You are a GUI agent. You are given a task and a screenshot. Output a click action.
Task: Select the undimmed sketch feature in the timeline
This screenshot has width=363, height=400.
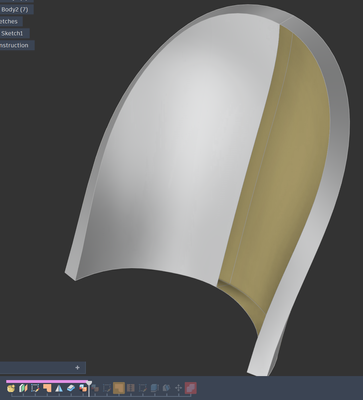click(35, 388)
